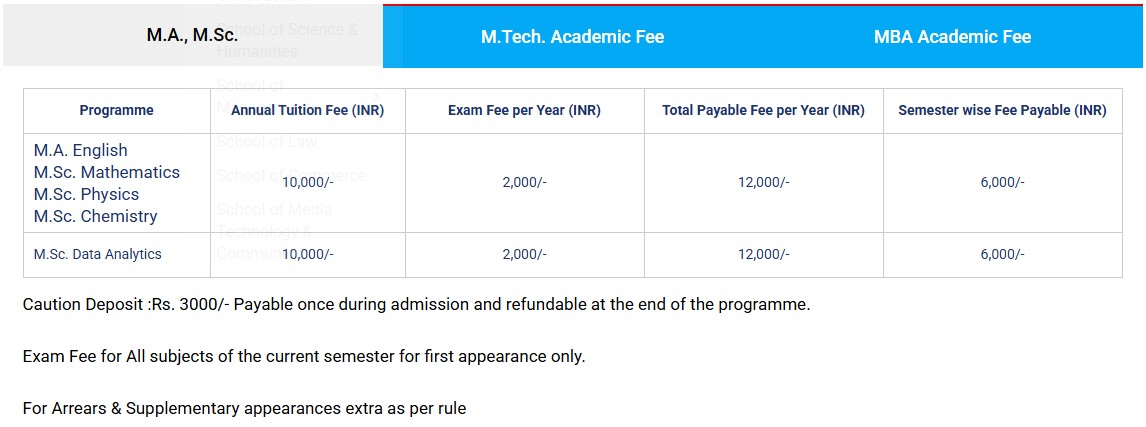Click Semester wise Fee Payable header
1146x427 pixels.
[1002, 111]
